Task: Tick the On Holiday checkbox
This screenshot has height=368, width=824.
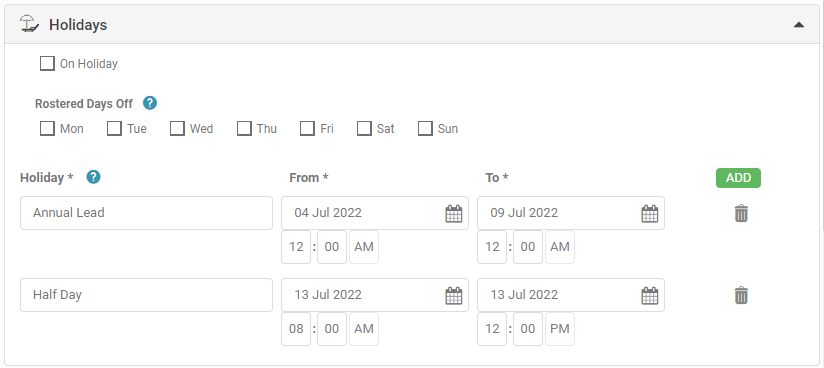Action: 47,64
